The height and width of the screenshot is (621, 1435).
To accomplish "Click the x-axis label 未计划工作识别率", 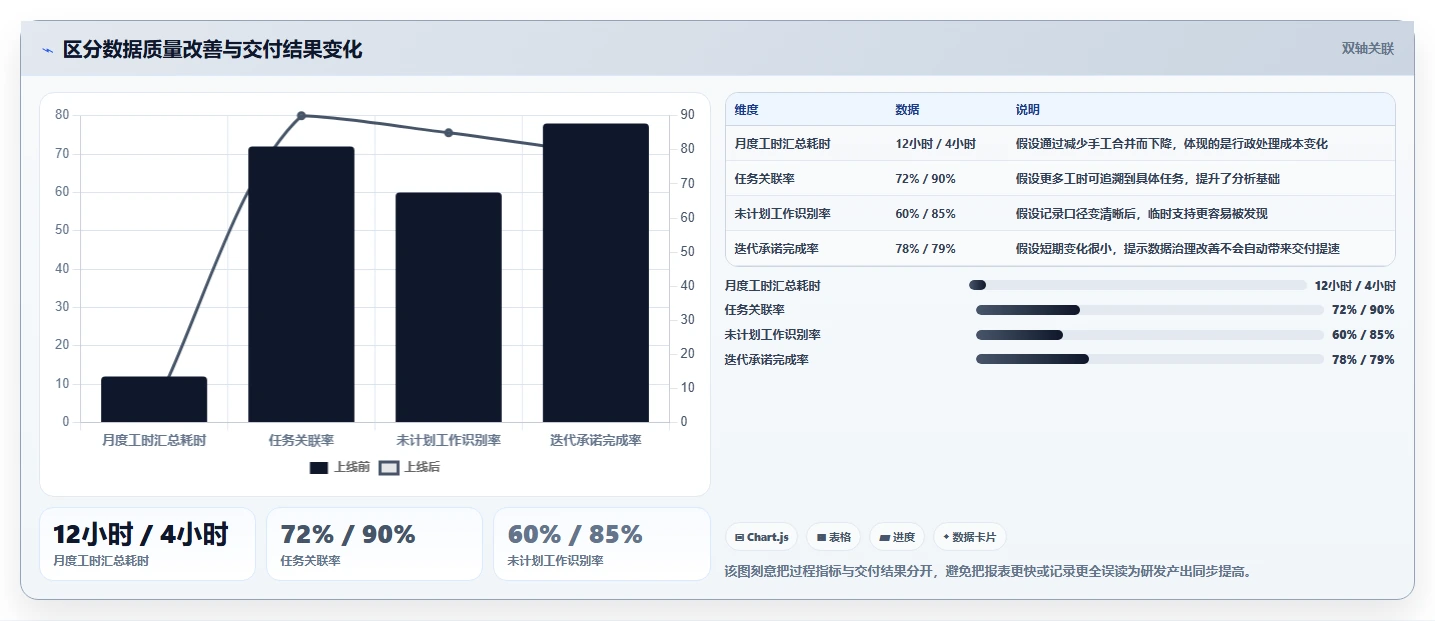I will (448, 441).
